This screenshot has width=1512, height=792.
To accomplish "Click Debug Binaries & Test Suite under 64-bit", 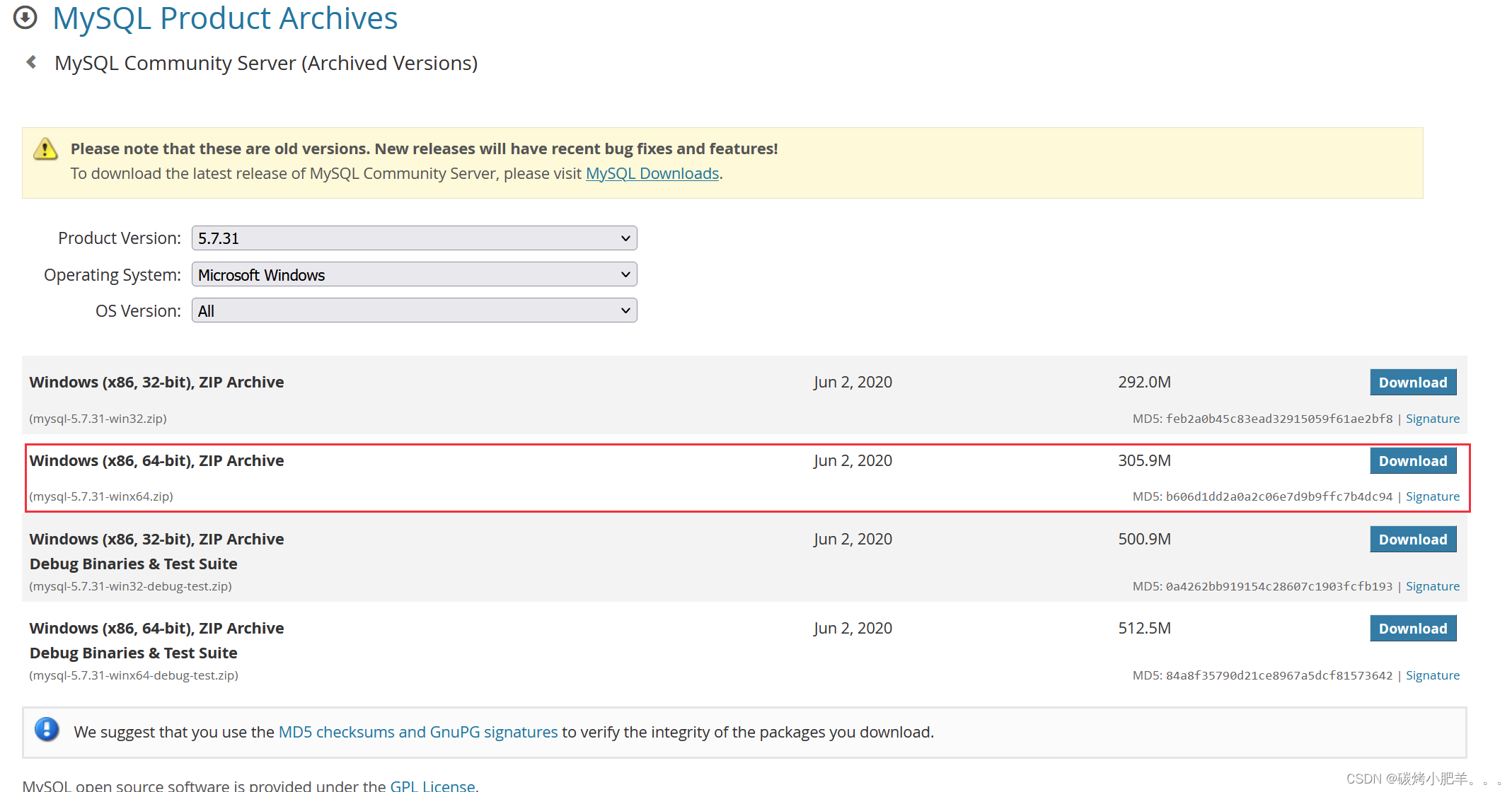I will tap(133, 653).
